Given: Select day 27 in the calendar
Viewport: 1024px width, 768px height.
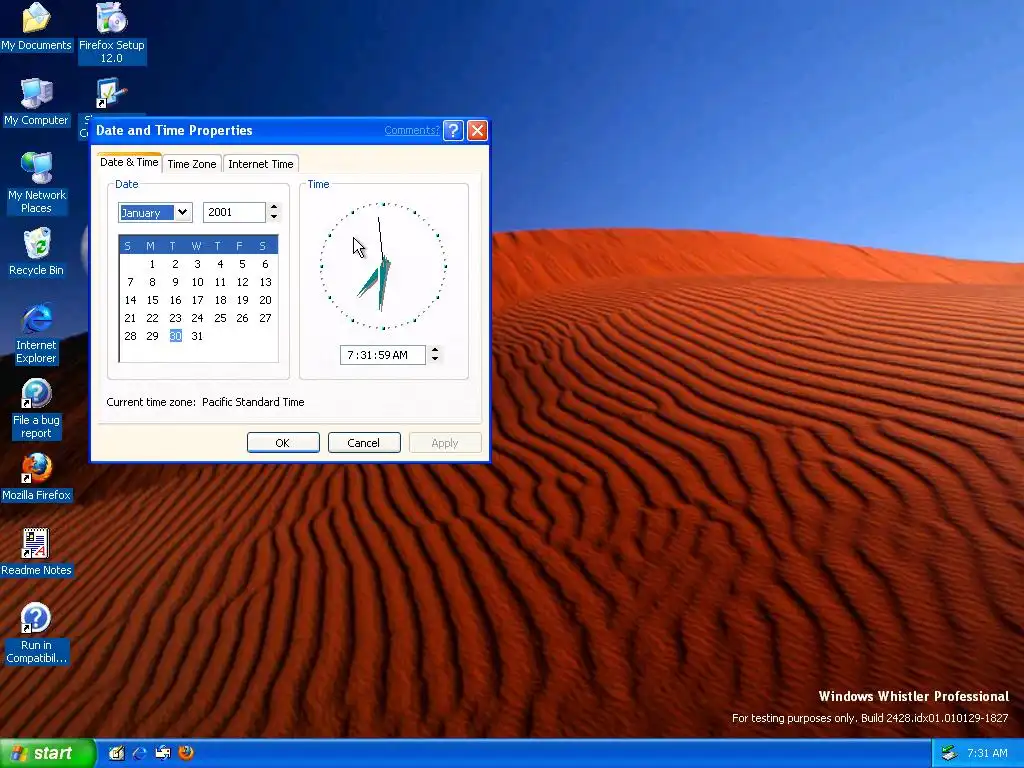Looking at the screenshot, I should pos(265,318).
